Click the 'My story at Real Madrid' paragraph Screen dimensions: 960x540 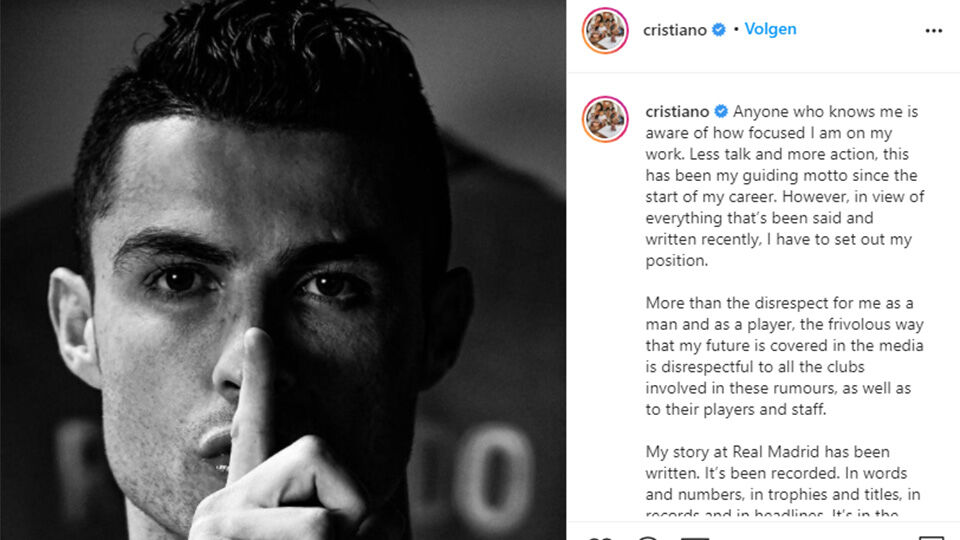point(783,483)
